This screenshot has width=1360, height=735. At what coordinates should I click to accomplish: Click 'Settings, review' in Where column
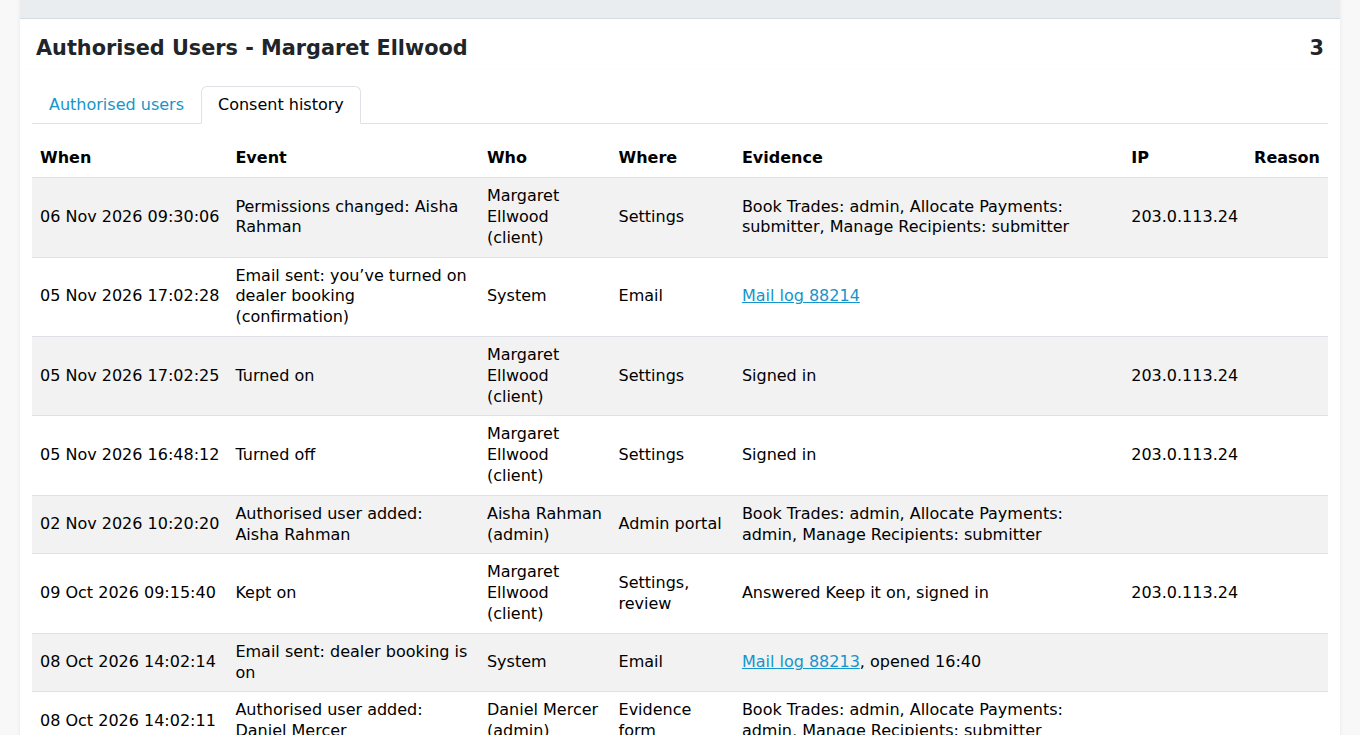point(654,593)
